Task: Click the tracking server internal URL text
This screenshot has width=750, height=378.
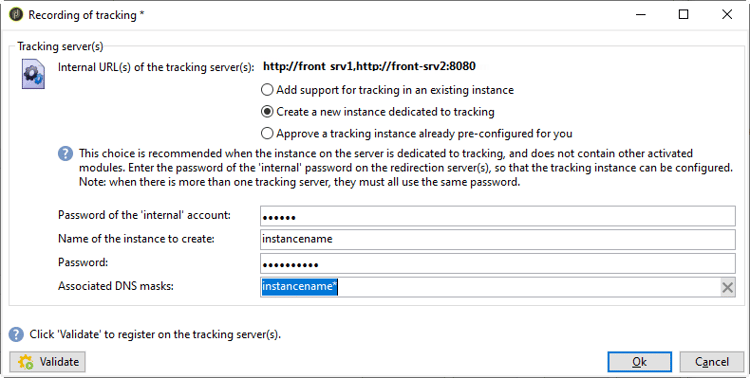Action: tap(369, 66)
